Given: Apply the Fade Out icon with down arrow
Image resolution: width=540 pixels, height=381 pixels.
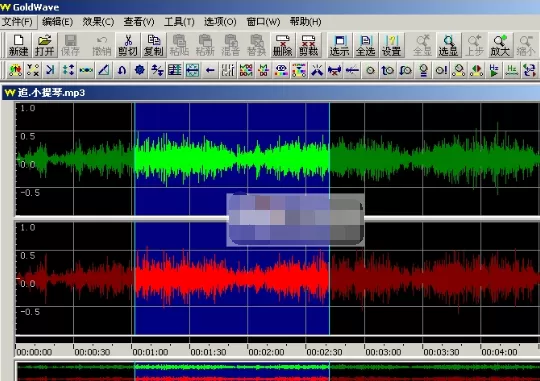Looking at the screenshot, I should 406,70.
